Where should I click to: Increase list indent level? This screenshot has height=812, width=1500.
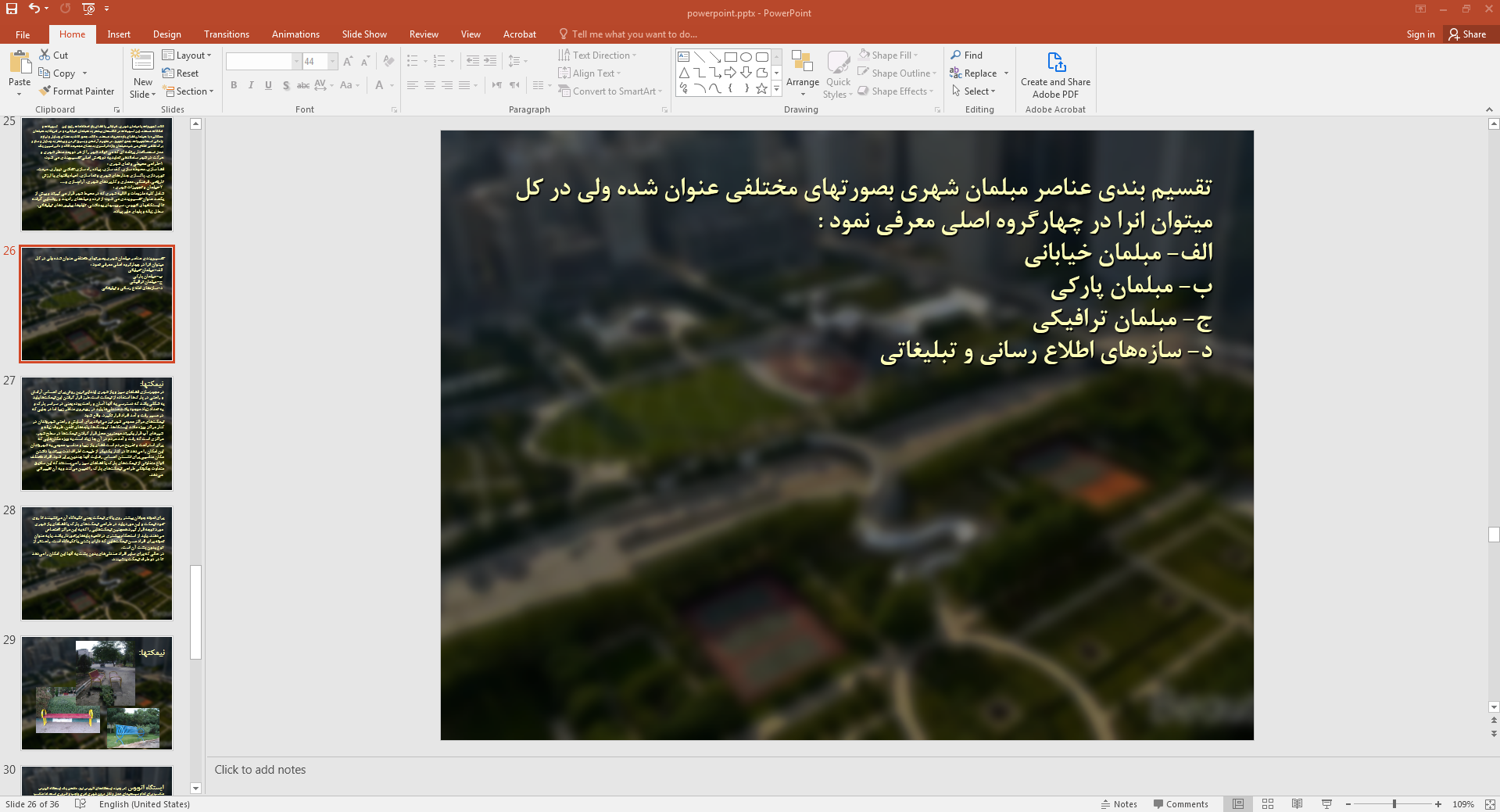pos(490,61)
